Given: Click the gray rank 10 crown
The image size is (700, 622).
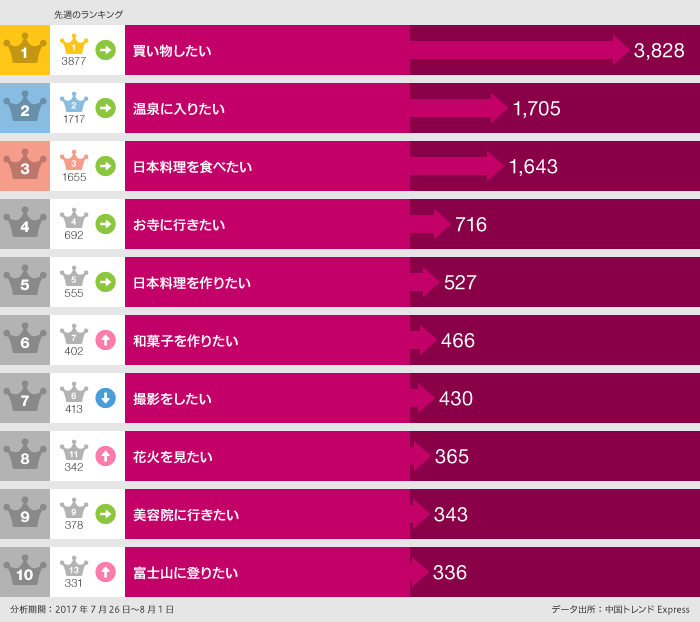Looking at the screenshot, I should [x=25, y=572].
